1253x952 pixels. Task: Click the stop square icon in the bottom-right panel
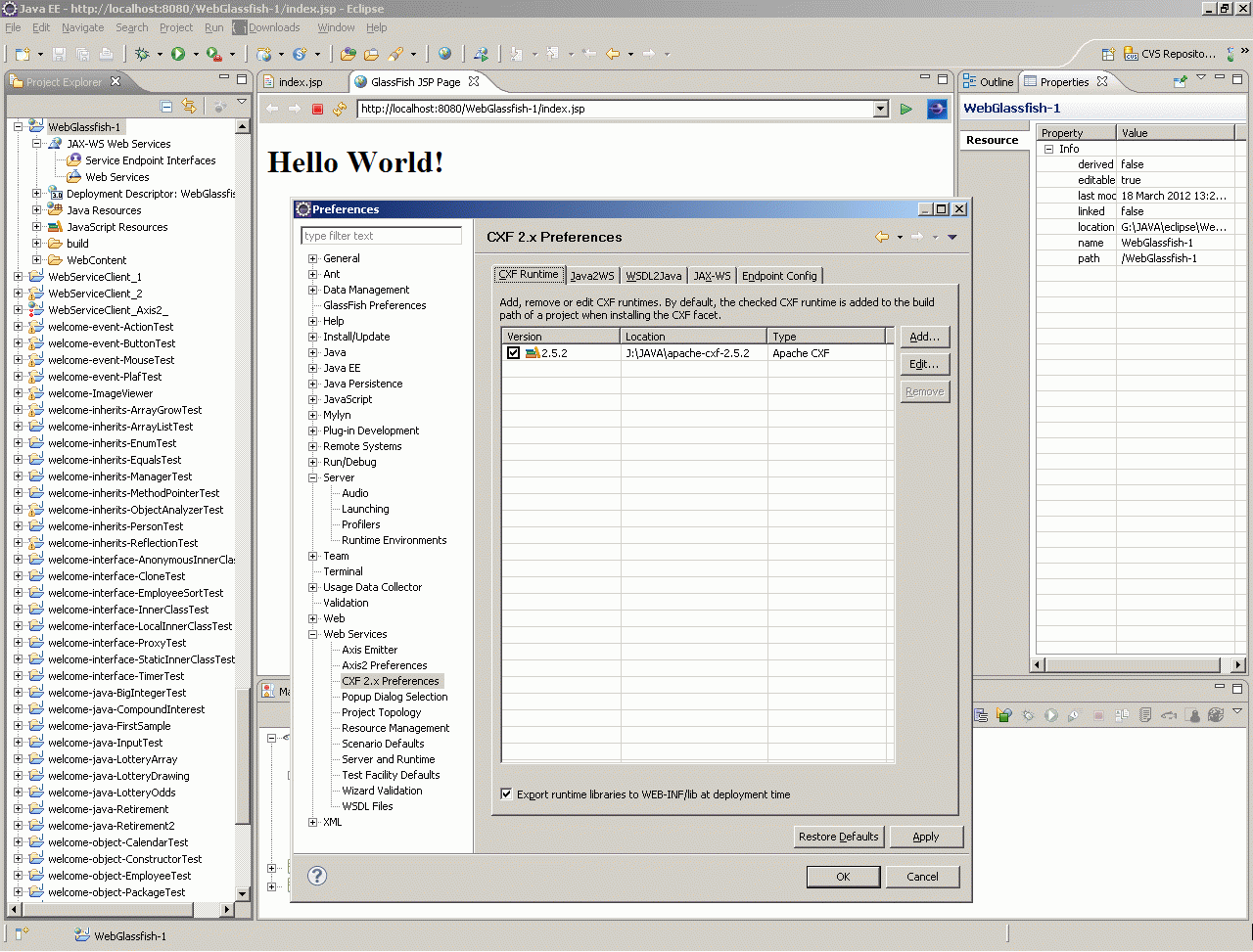(1098, 715)
